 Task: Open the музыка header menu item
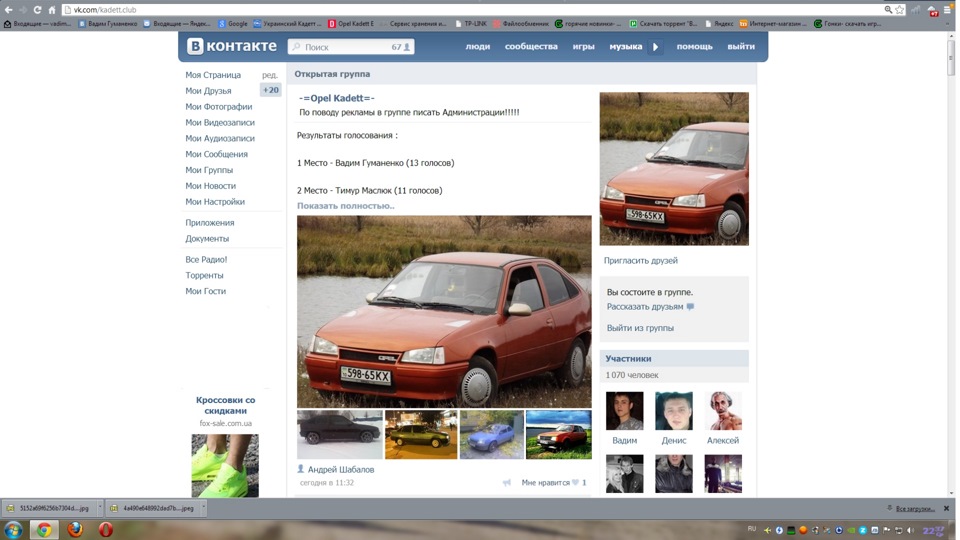625,47
